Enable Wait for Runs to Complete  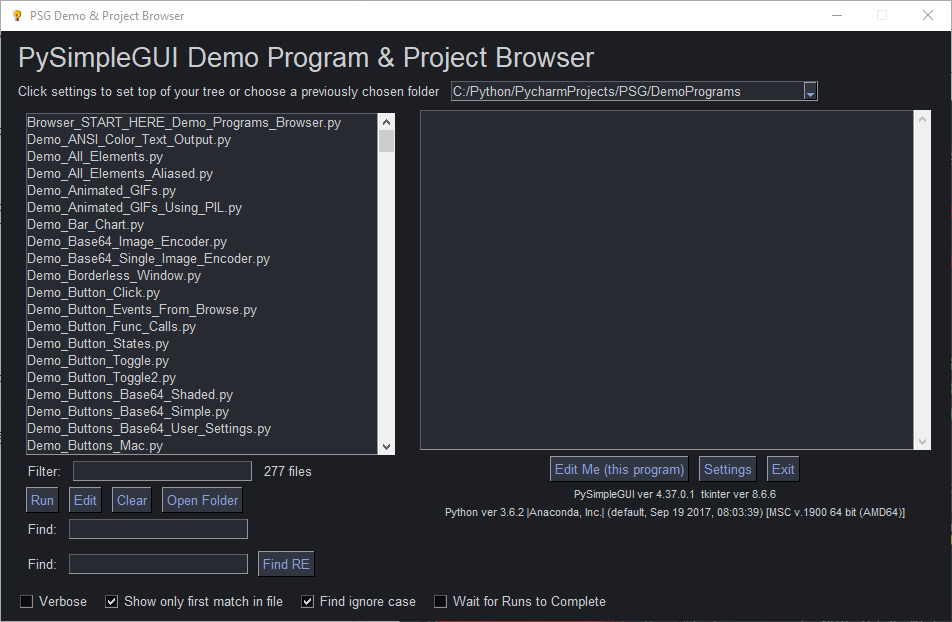tap(441, 602)
